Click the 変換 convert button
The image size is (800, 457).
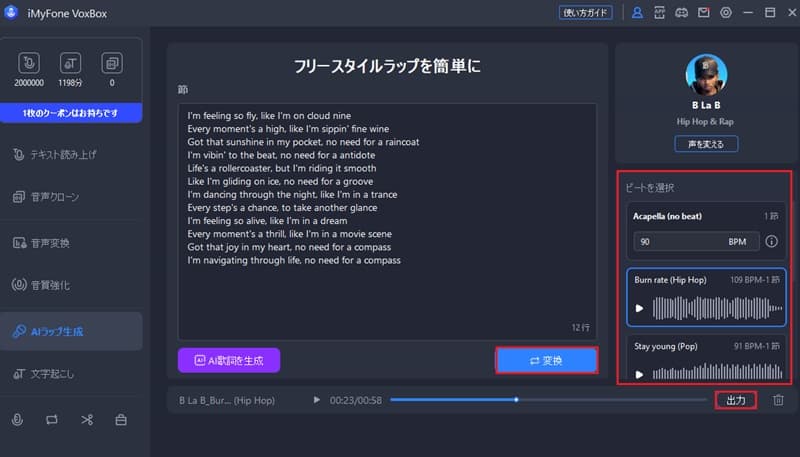[x=546, y=361]
